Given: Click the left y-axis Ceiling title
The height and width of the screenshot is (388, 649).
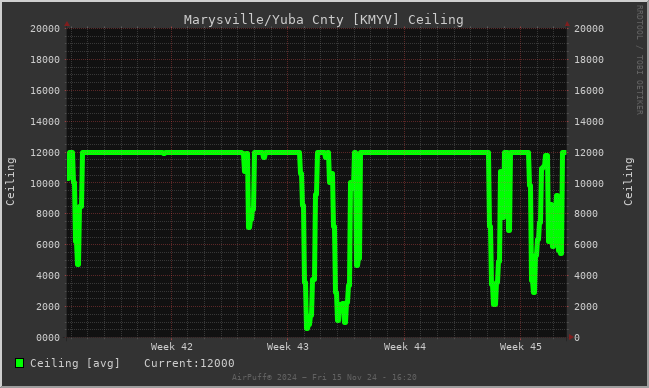Looking at the screenshot, I should [x=10, y=181].
